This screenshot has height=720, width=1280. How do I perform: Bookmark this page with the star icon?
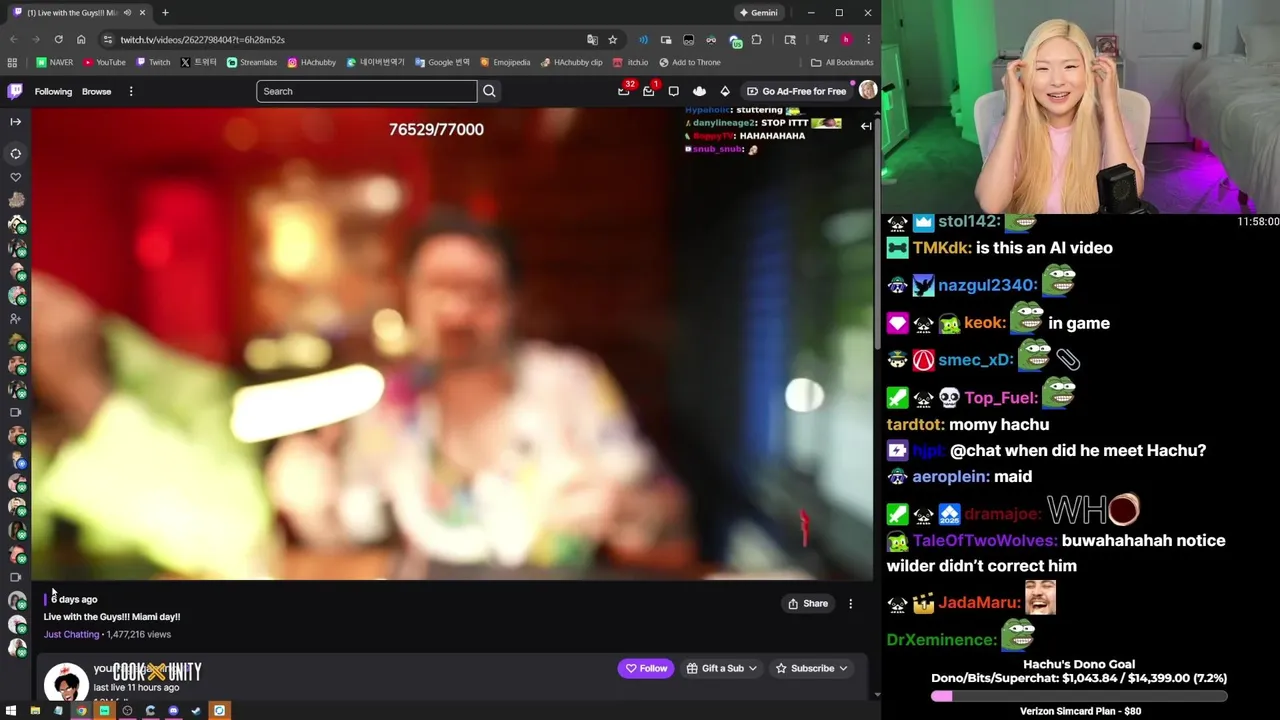pos(612,39)
